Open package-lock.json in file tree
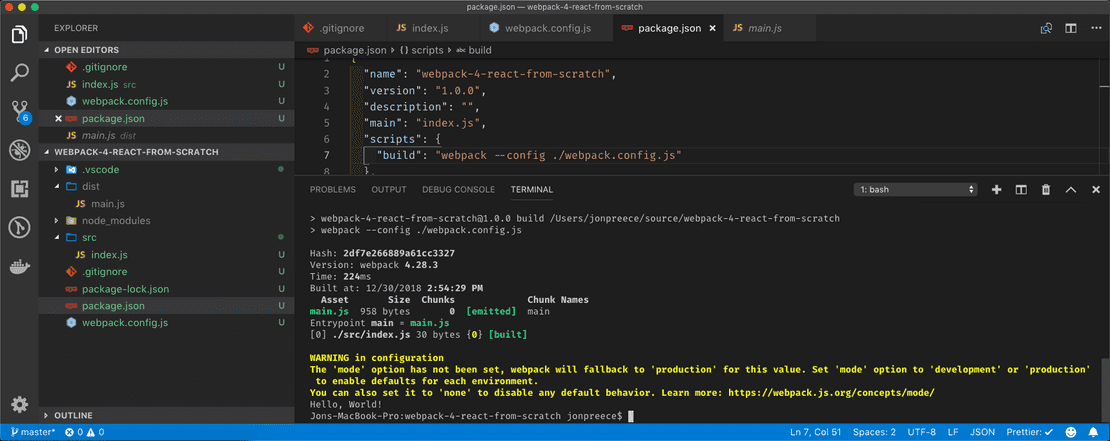The height and width of the screenshot is (441, 1110). pyautogui.click(x=166, y=289)
